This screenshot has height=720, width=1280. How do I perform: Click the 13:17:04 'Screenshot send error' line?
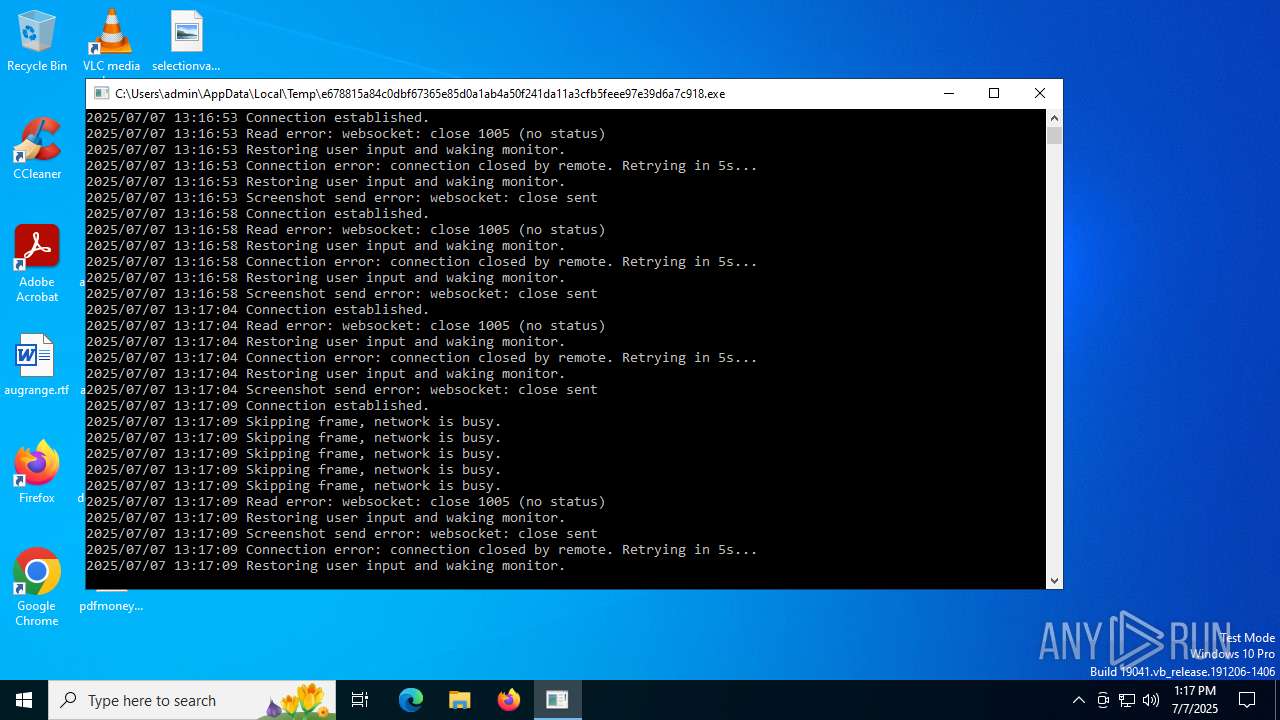[x=342, y=389]
